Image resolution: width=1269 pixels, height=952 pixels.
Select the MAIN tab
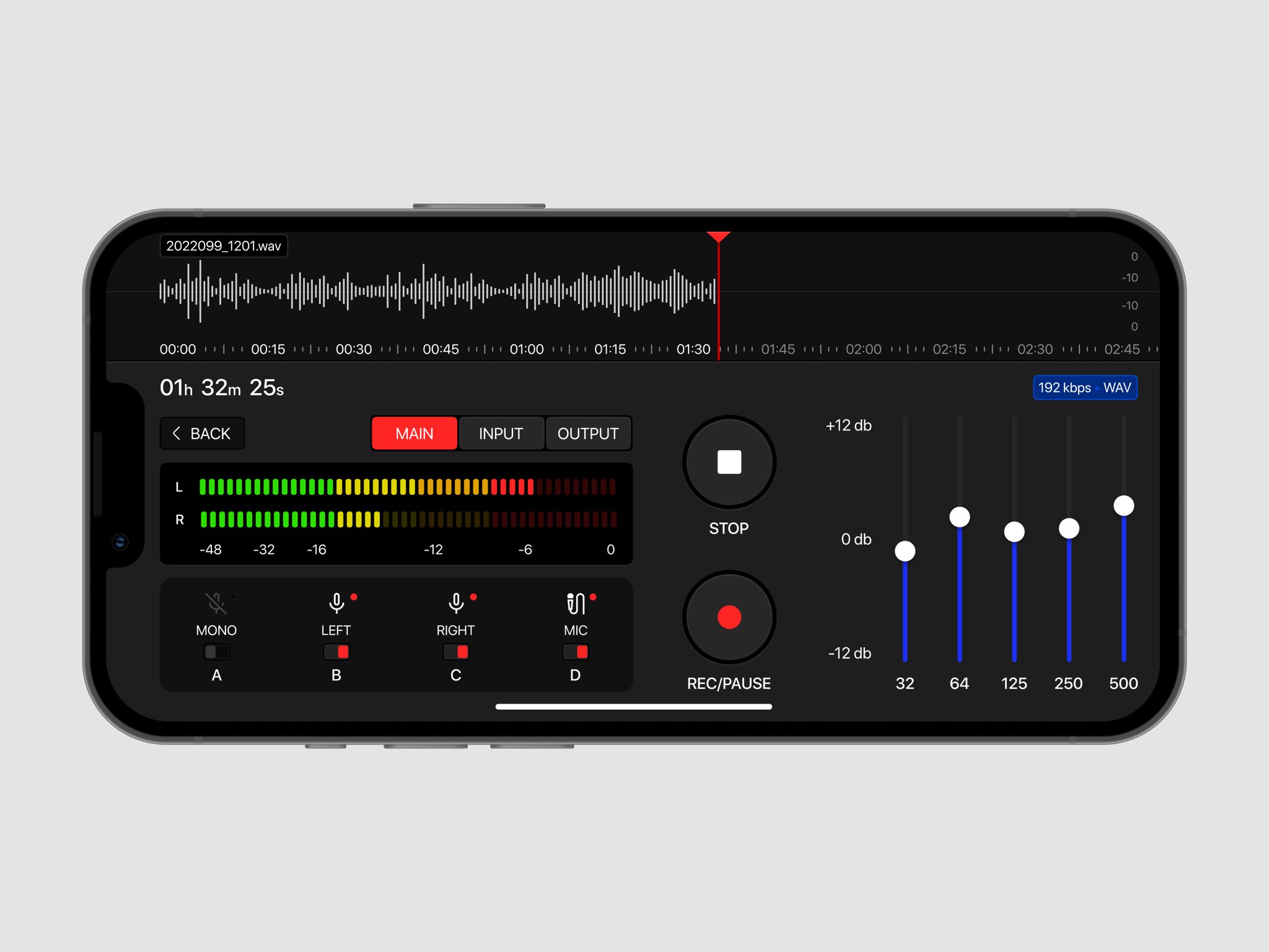coord(414,433)
